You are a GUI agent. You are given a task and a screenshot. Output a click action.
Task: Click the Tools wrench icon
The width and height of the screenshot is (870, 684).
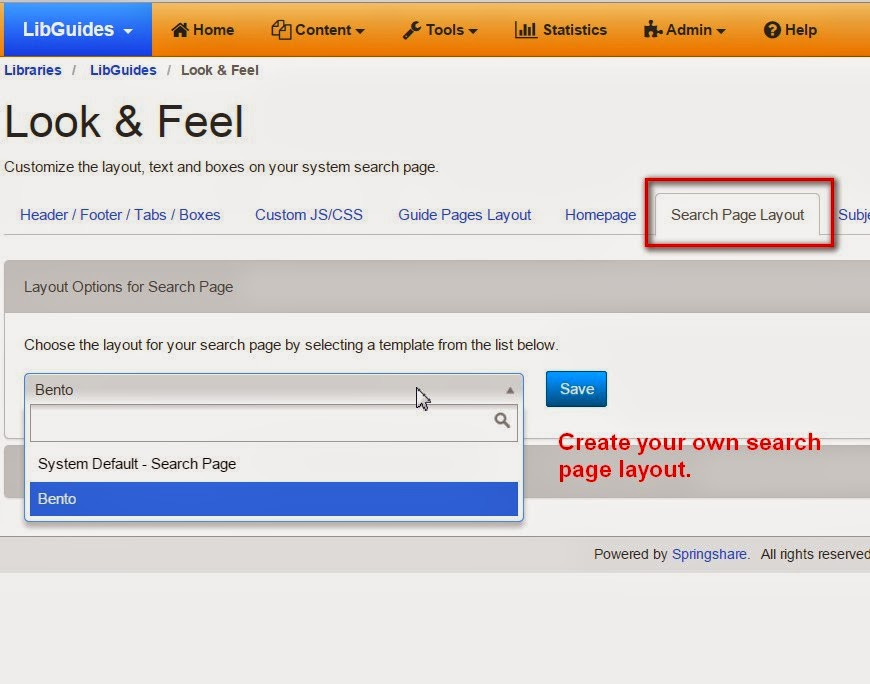(412, 30)
